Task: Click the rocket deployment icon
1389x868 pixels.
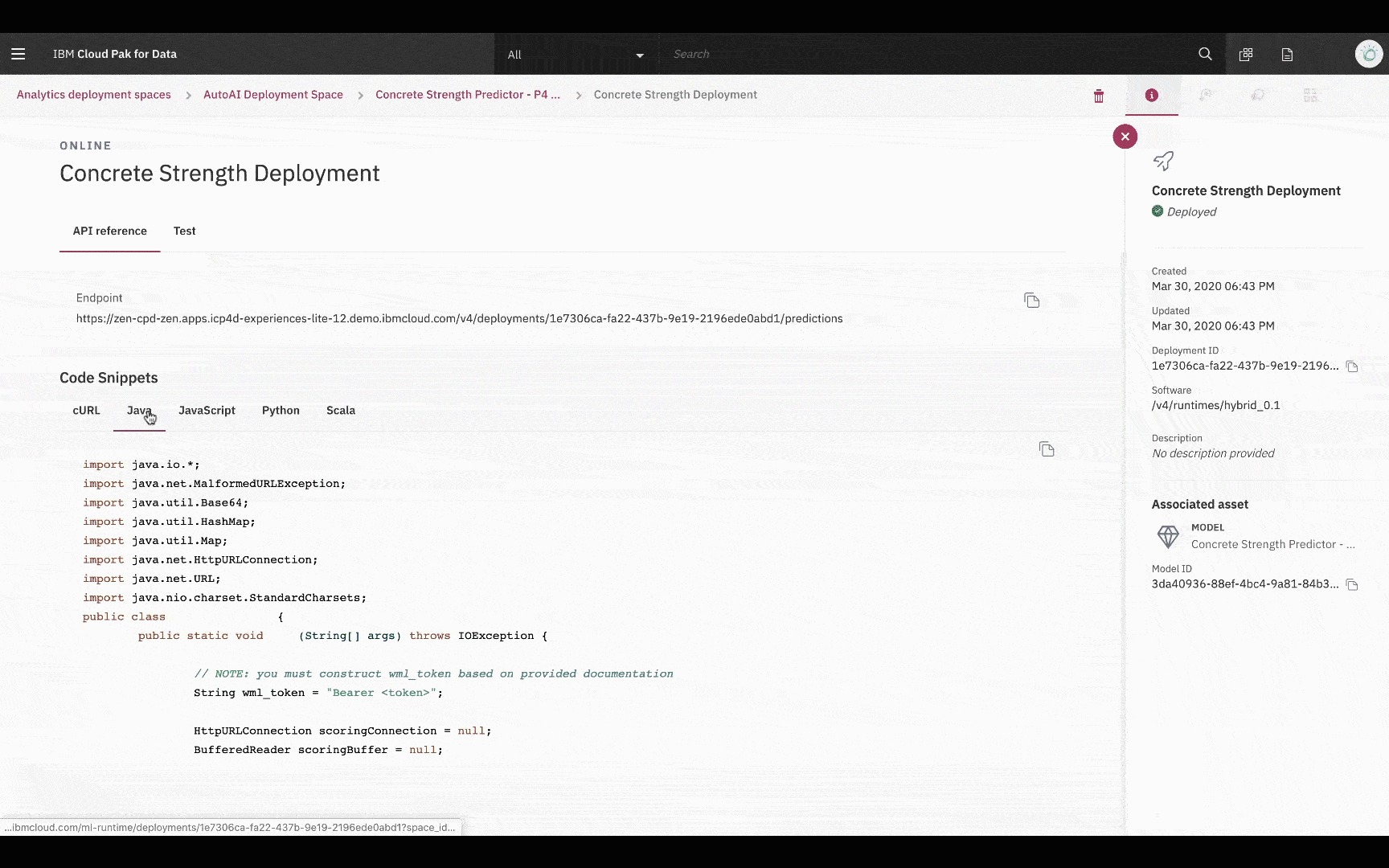Action: pos(1163,161)
